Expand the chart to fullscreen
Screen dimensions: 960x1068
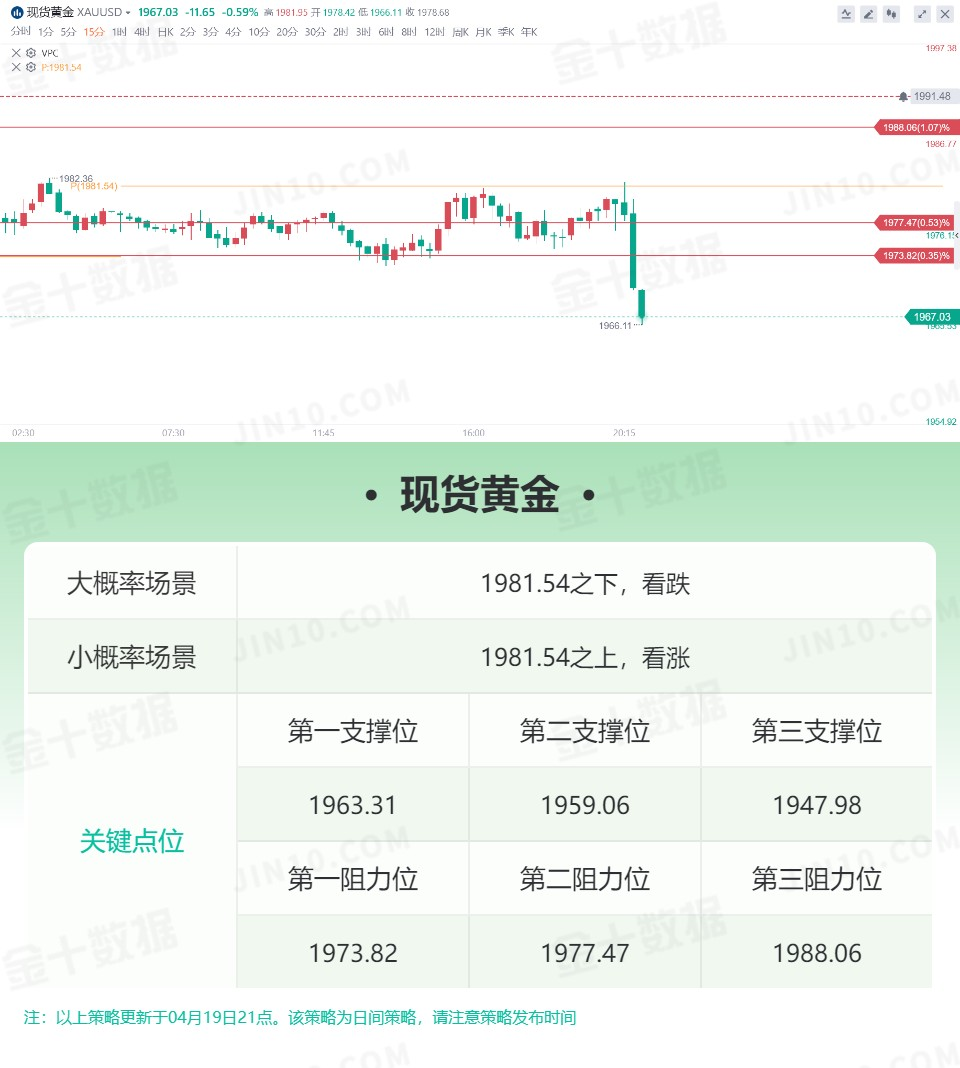922,14
